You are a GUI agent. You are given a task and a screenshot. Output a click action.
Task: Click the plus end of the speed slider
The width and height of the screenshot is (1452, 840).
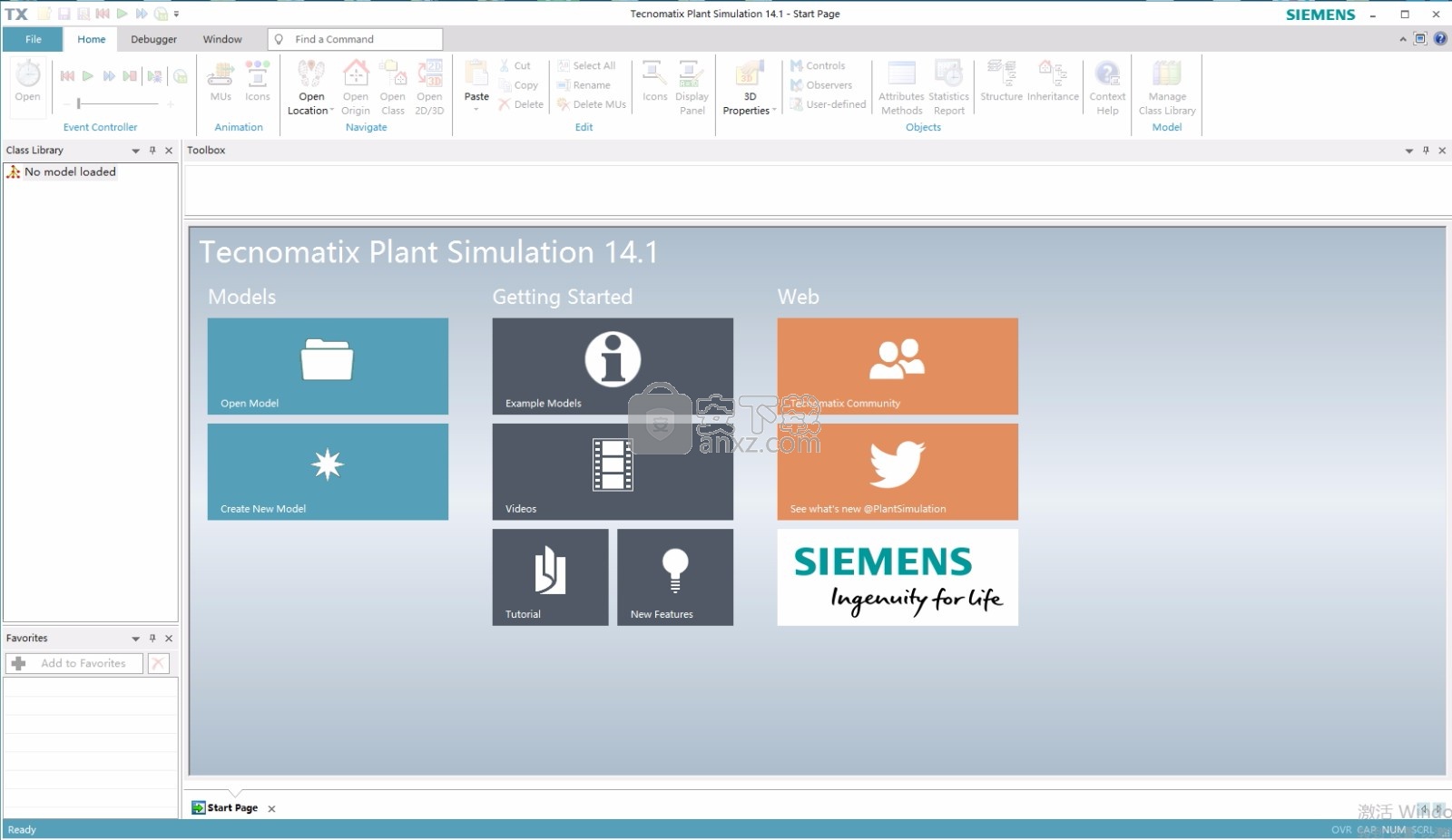[170, 104]
